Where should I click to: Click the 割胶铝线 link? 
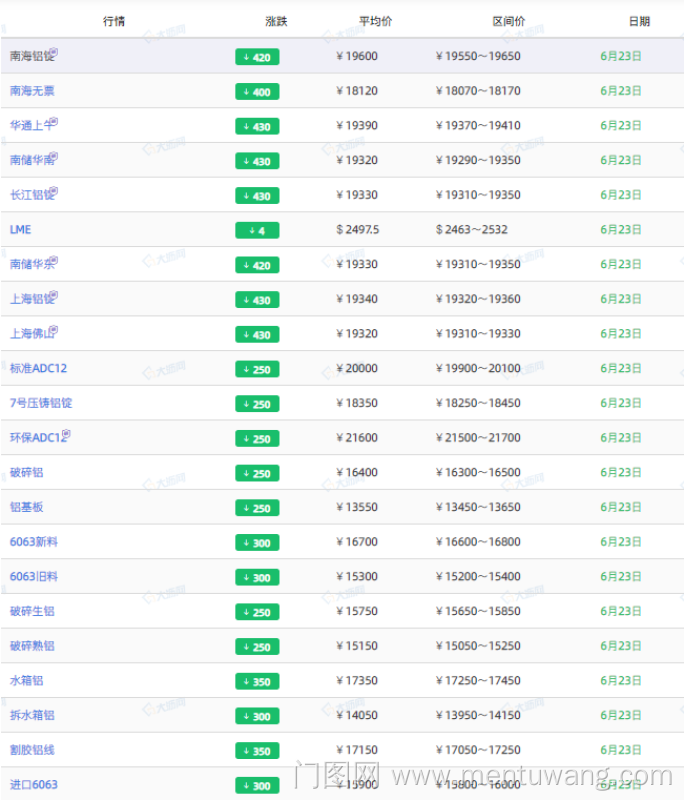tap(32, 749)
